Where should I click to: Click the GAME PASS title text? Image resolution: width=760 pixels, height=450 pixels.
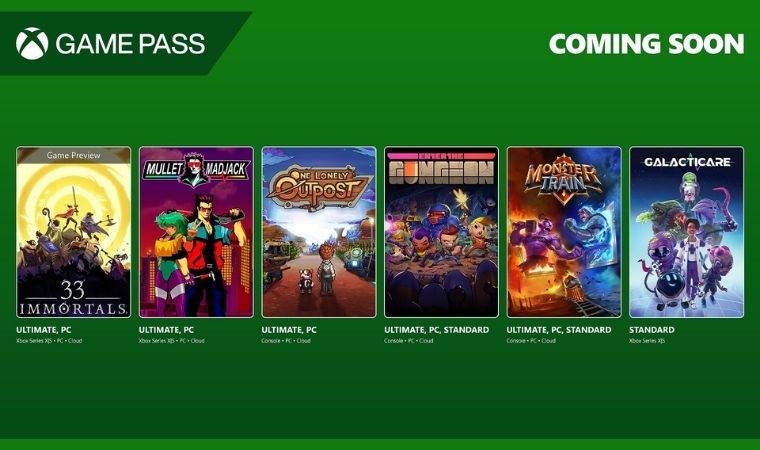[130, 44]
